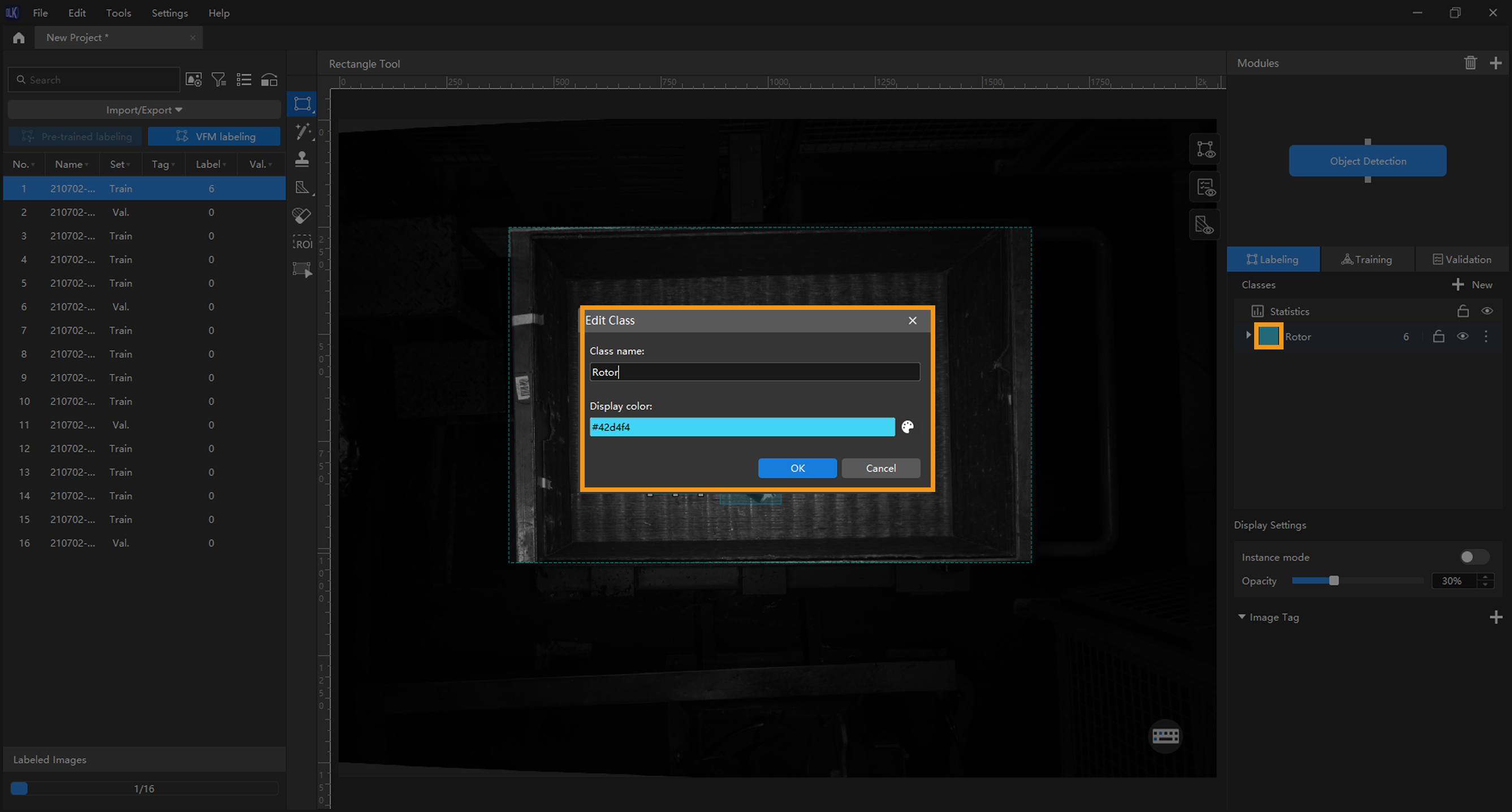The height and width of the screenshot is (812, 1512).
Task: Switch to the Training tab
Action: click(x=1367, y=260)
